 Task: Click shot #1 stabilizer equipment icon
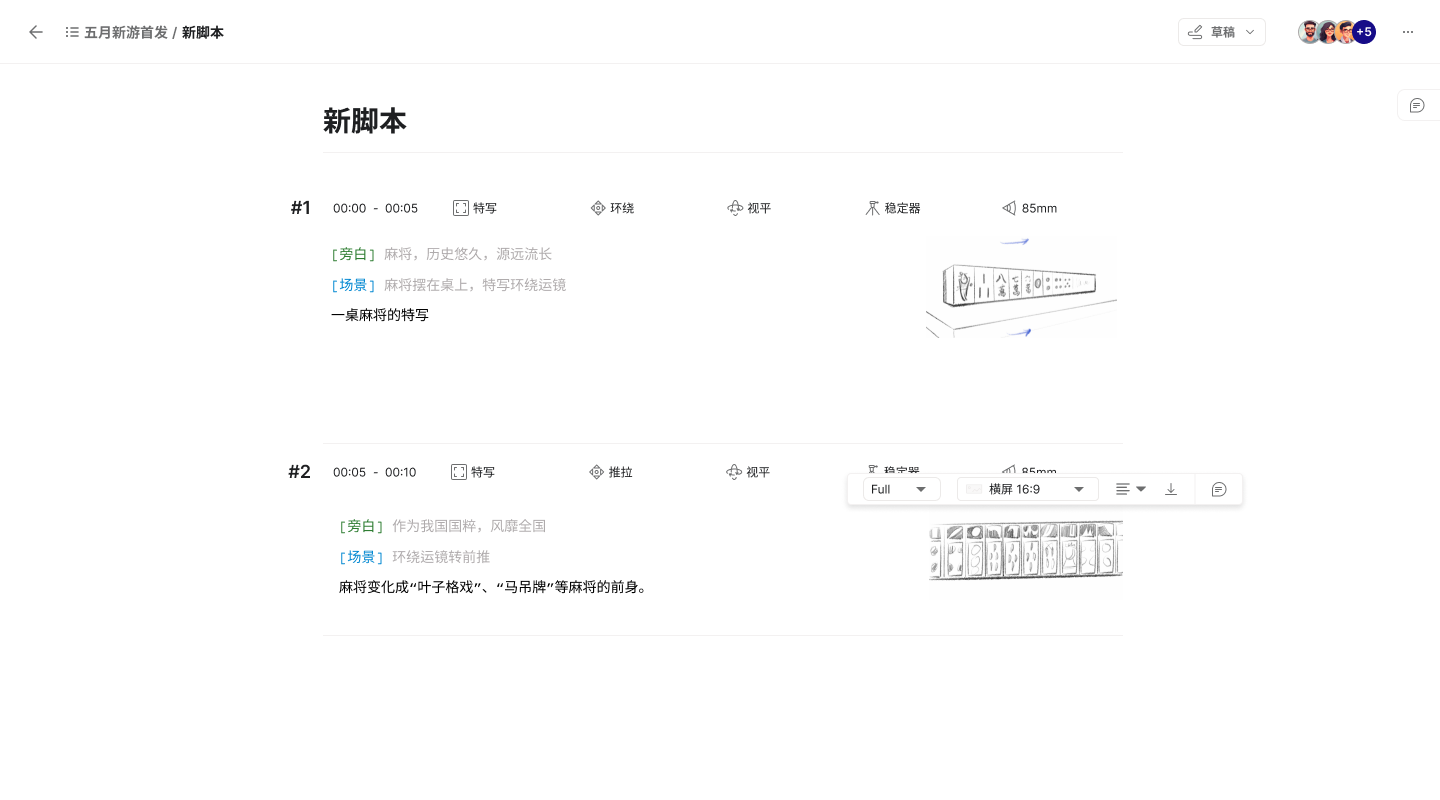pyautogui.click(x=872, y=208)
